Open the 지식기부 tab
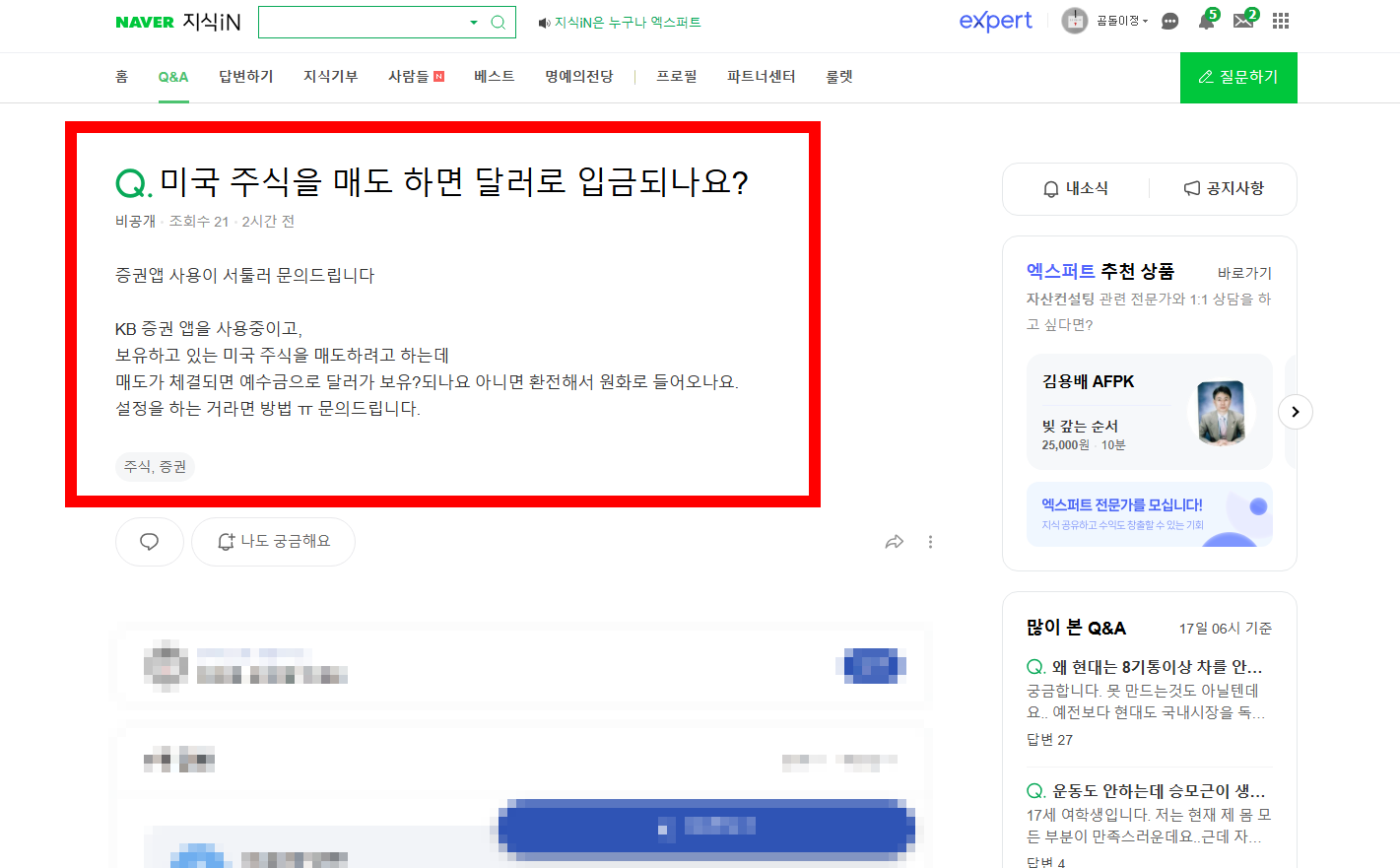Viewport: 1400px width, 868px height. coord(330,76)
